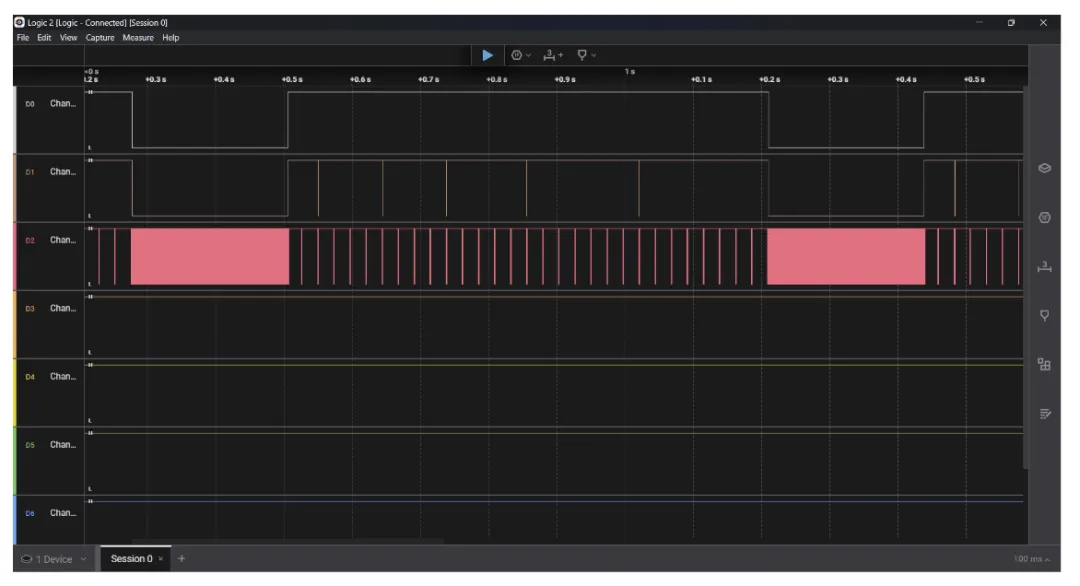Open the Edit menu
Screen dimensions: 1080x586
point(44,38)
